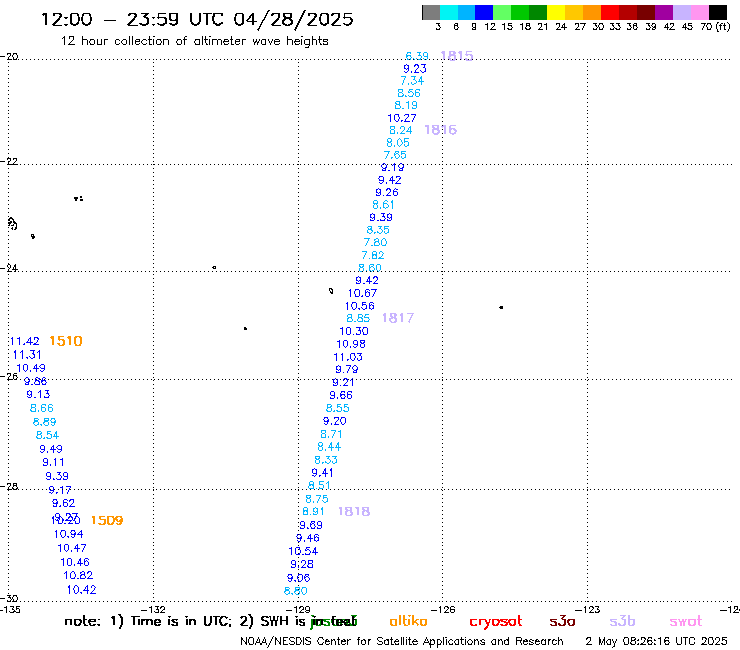Click the wave height value '9.23'
Screen dimensions: 740x650
coord(415,68)
